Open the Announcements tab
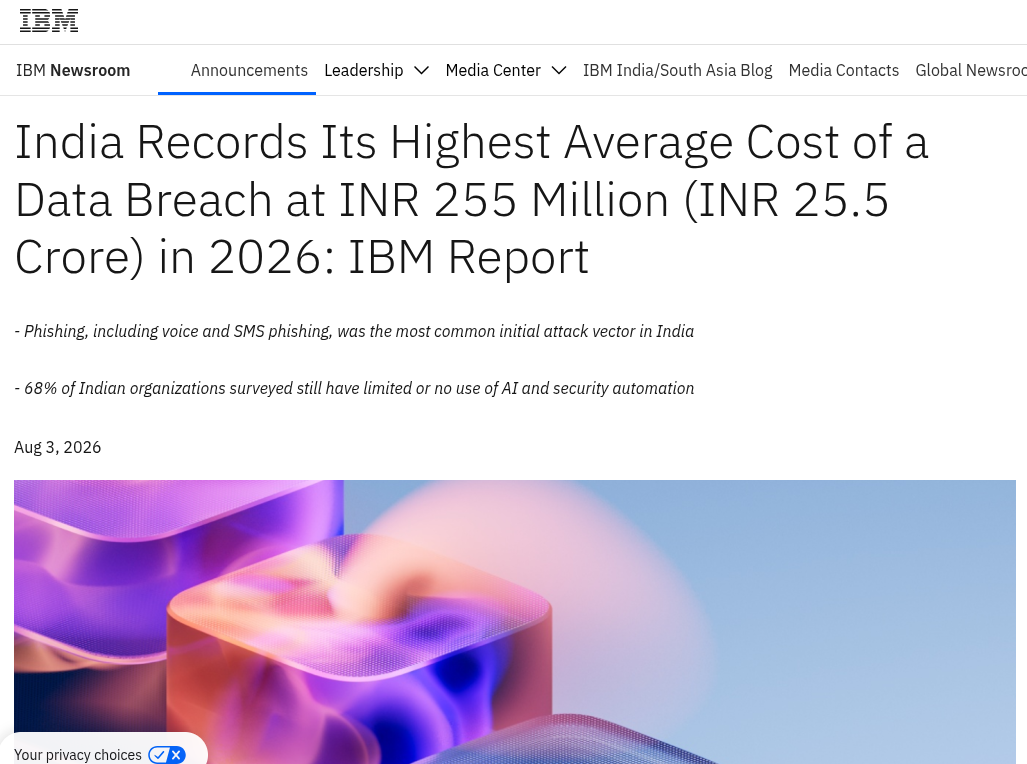This screenshot has height=764, width=1027. (249, 70)
